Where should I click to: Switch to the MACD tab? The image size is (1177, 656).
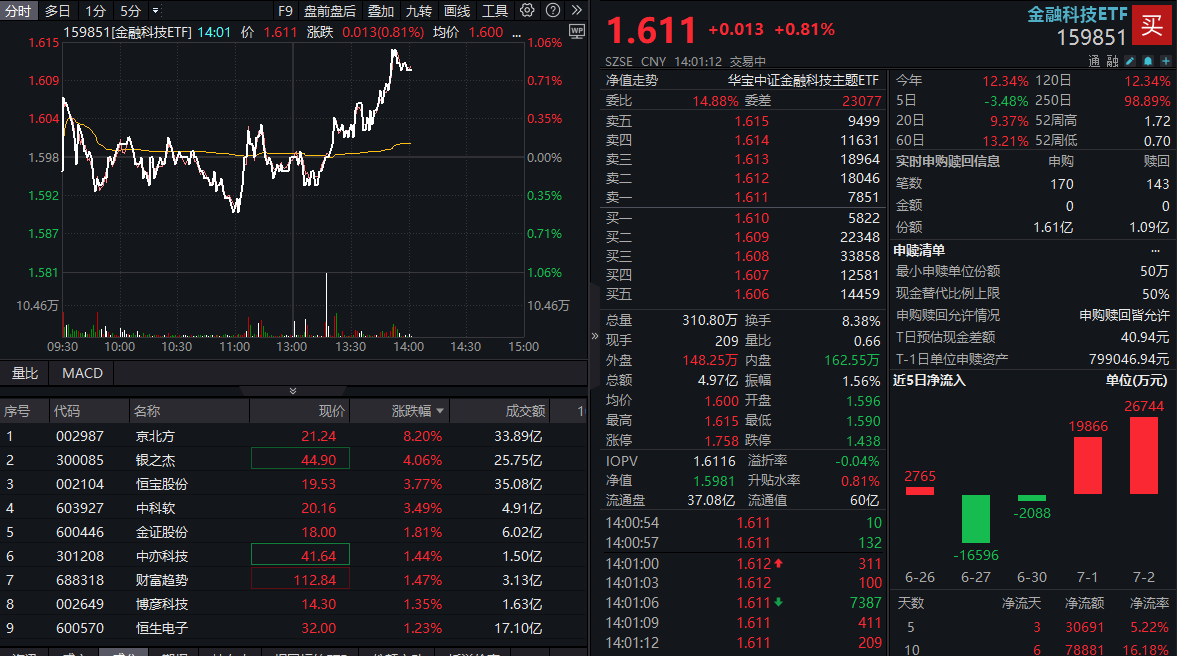click(x=81, y=373)
